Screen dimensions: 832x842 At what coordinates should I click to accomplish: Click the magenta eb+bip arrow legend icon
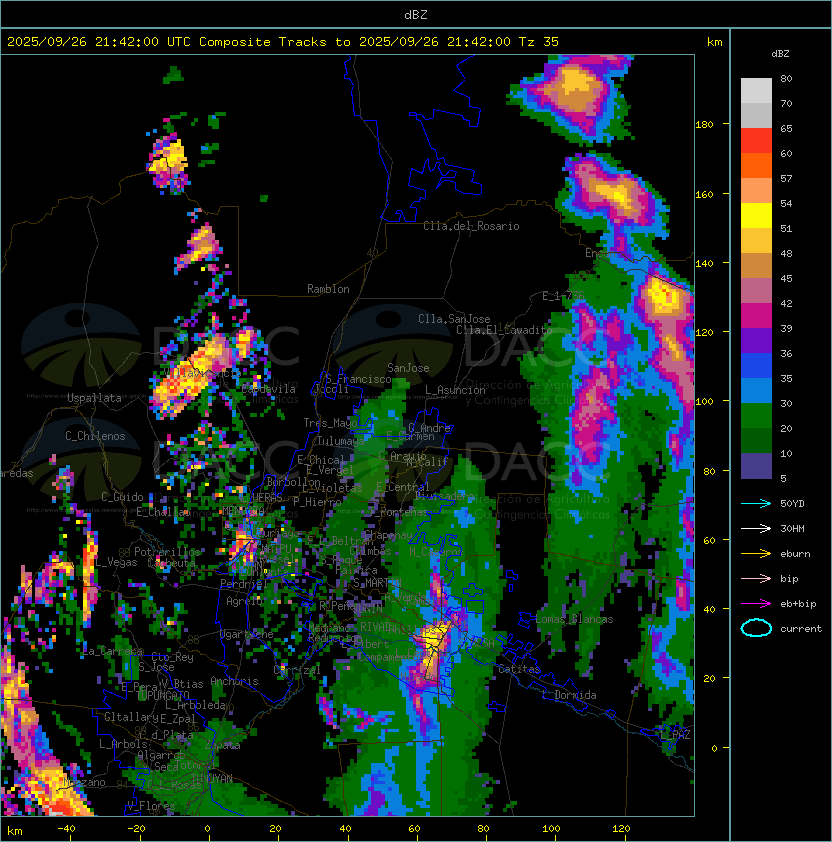(x=756, y=604)
